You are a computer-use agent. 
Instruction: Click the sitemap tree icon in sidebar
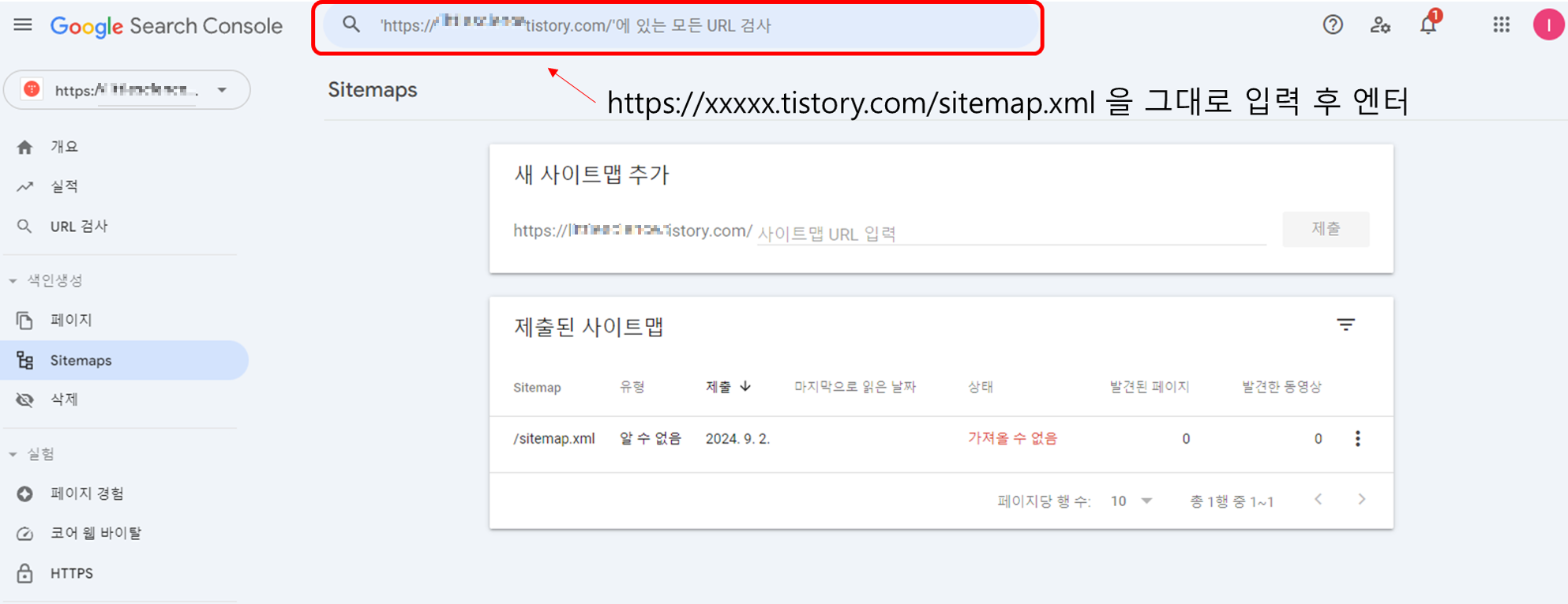(x=25, y=360)
